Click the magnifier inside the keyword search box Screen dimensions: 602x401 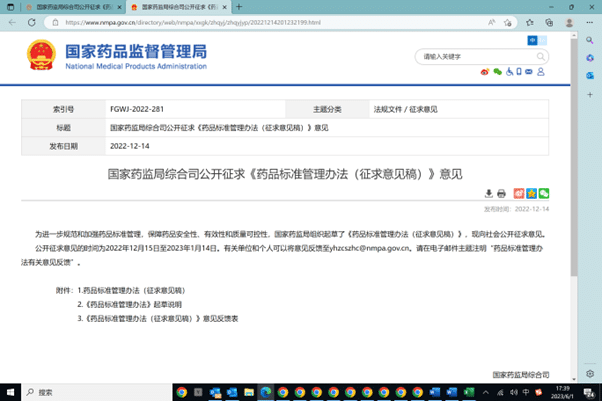[x=540, y=57]
